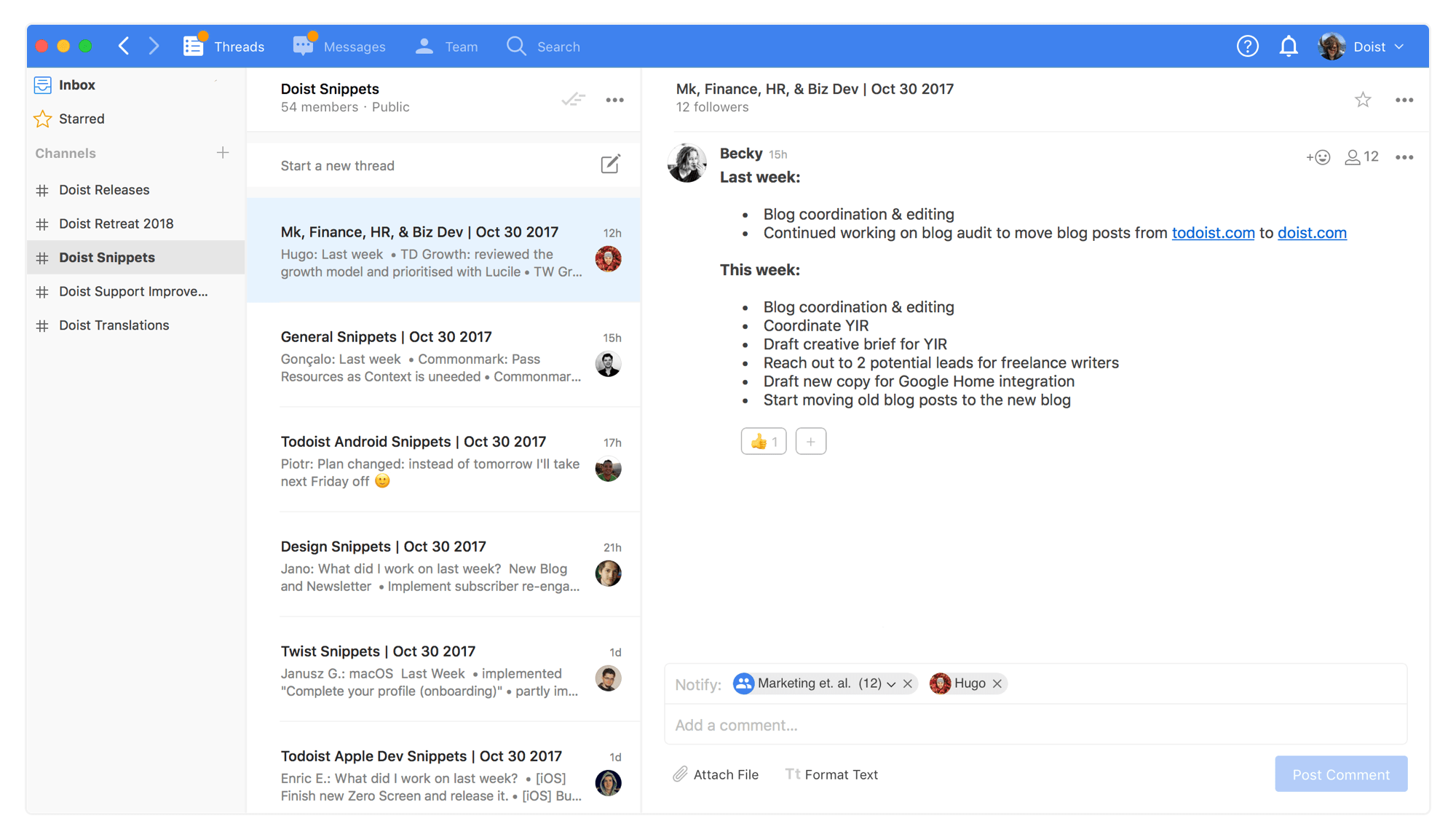This screenshot has width=1456, height=837.
Task: Open the Doist Retreat 2018 channel
Action: click(116, 223)
